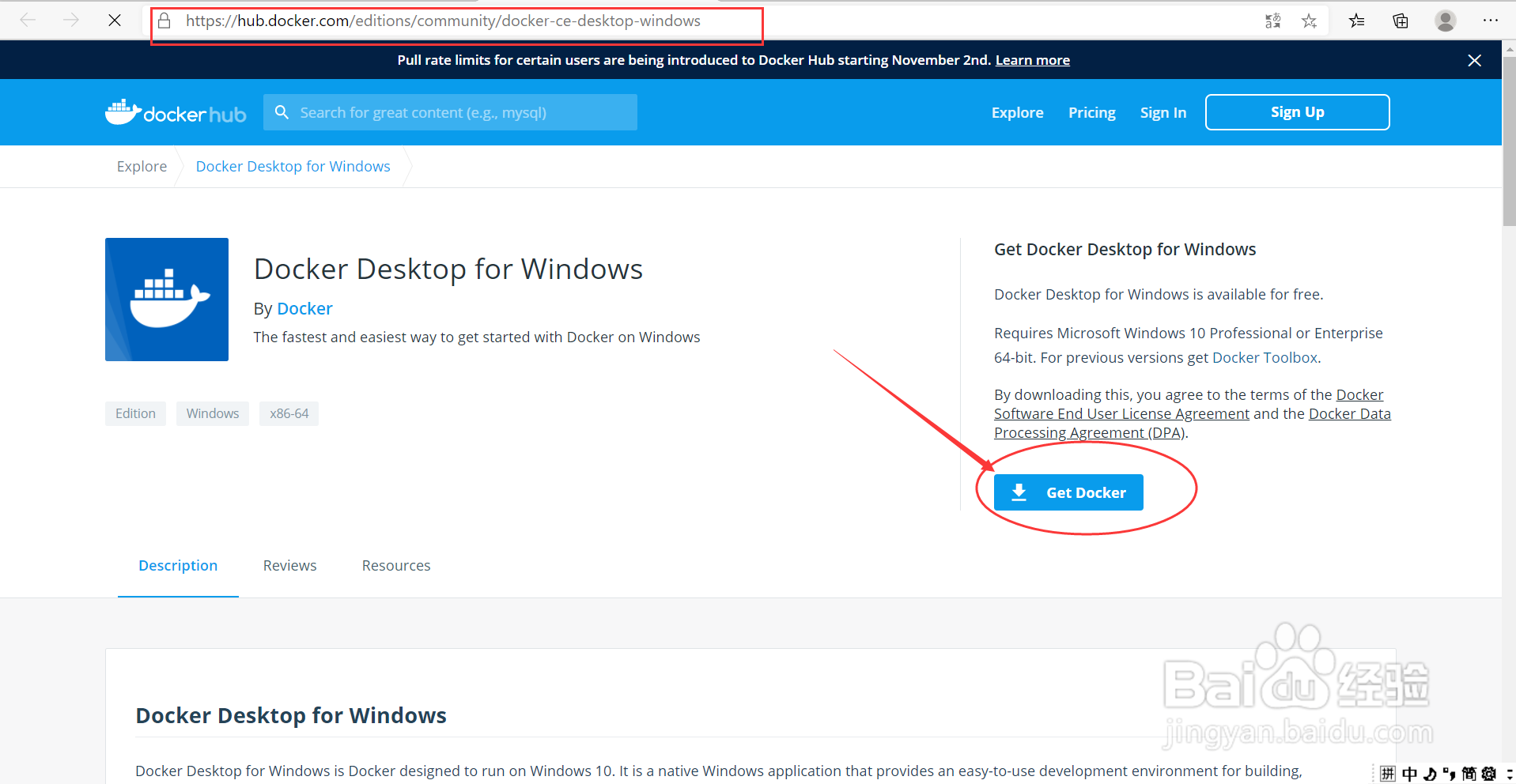Focus the Docker Hub search field
This screenshot has height=784, width=1516.
pyautogui.click(x=450, y=112)
